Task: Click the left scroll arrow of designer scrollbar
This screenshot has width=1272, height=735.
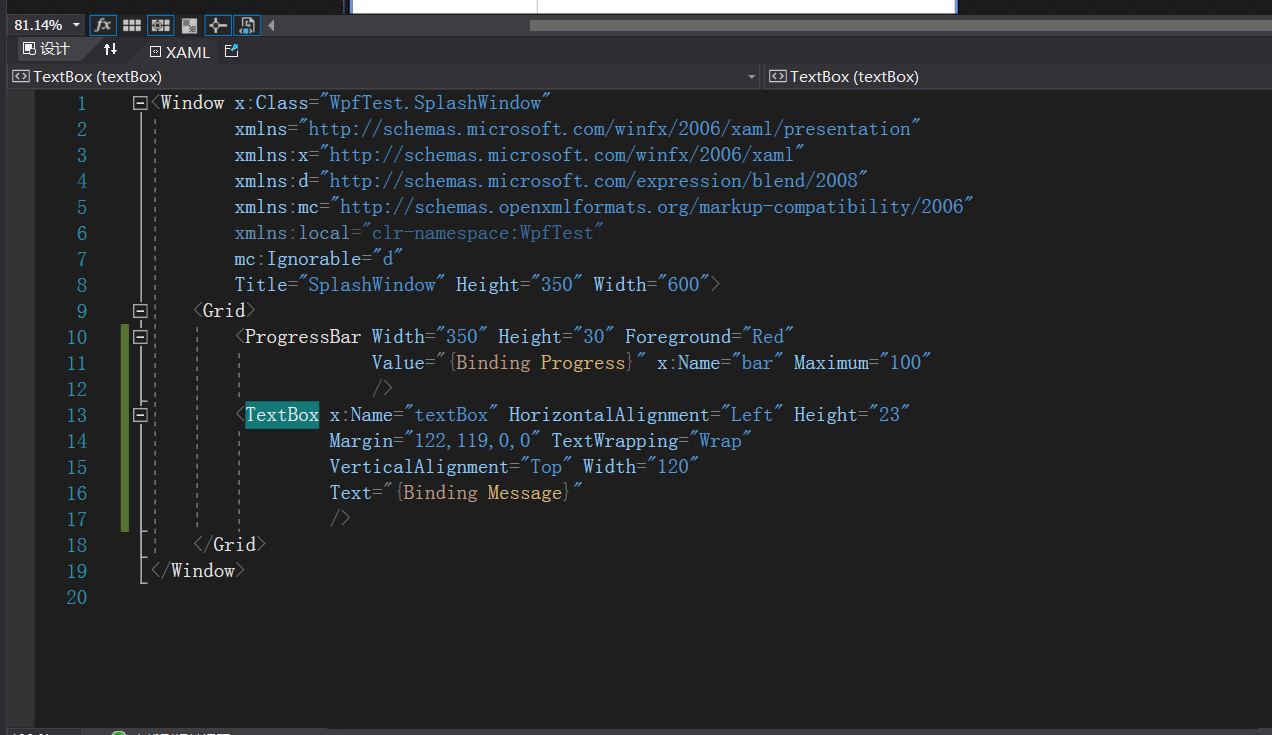Action: click(x=271, y=25)
